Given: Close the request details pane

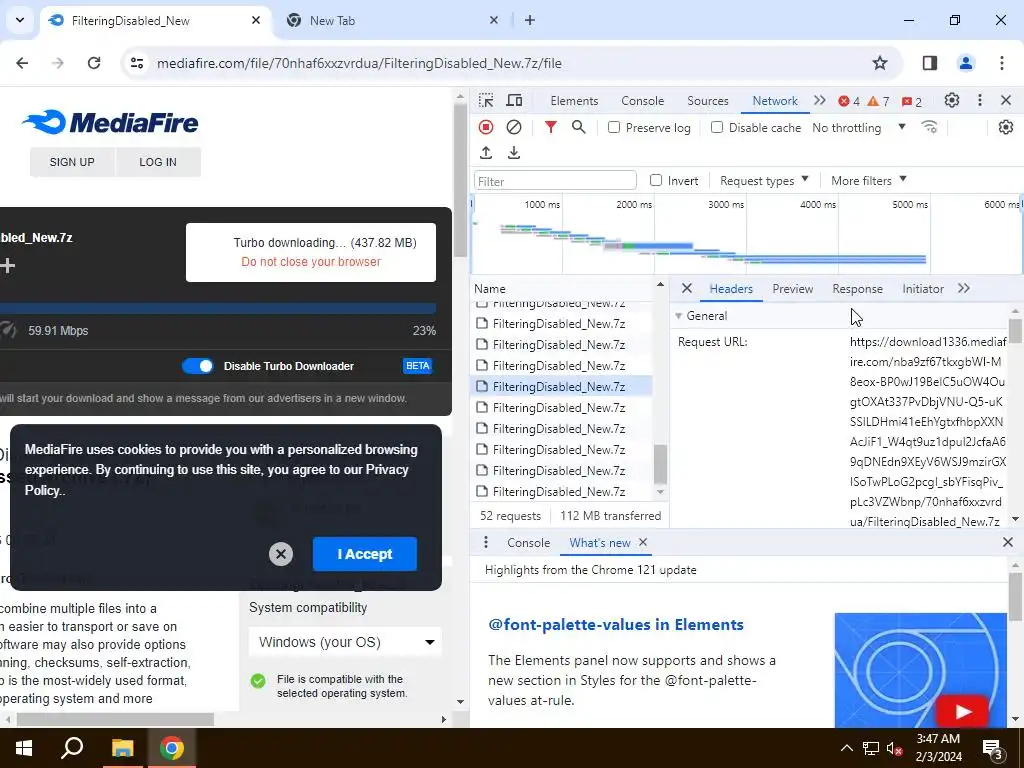Looking at the screenshot, I should [686, 289].
